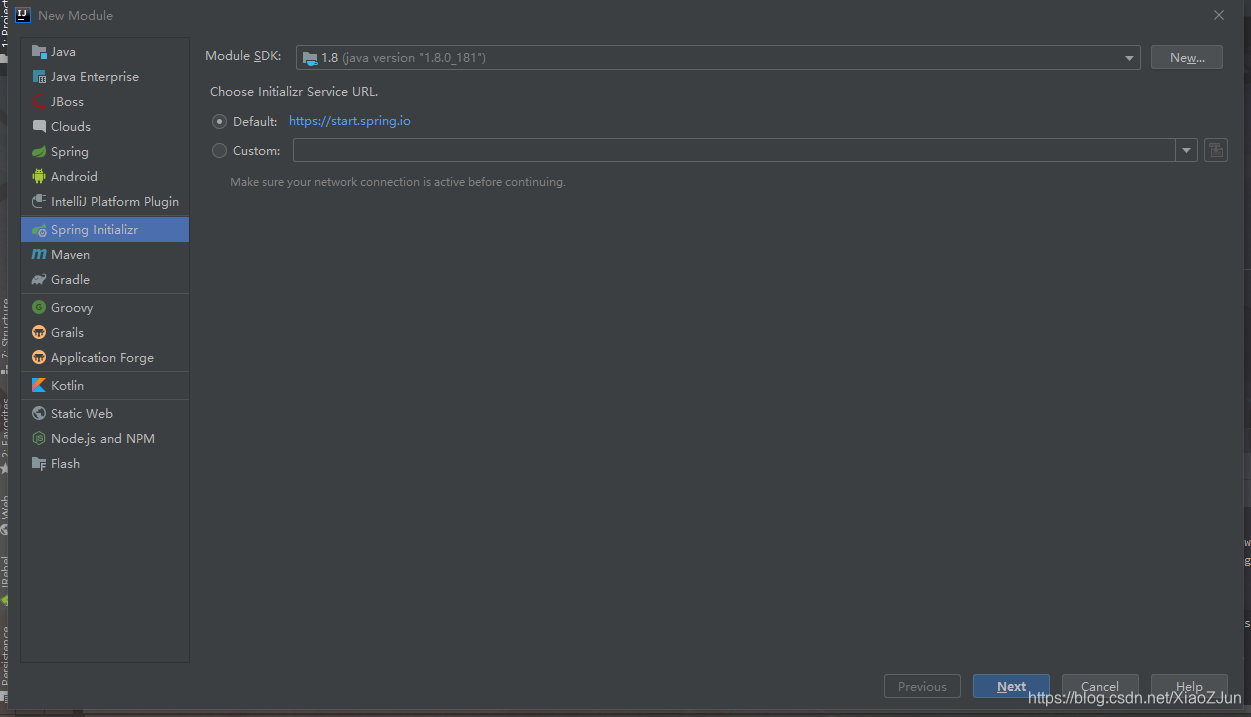Open the https://start.spring.io link

coord(350,121)
